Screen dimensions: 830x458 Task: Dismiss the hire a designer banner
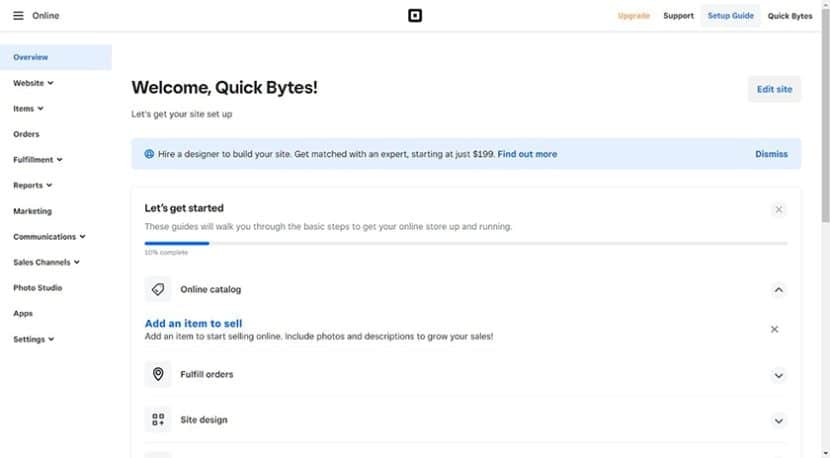(x=771, y=154)
